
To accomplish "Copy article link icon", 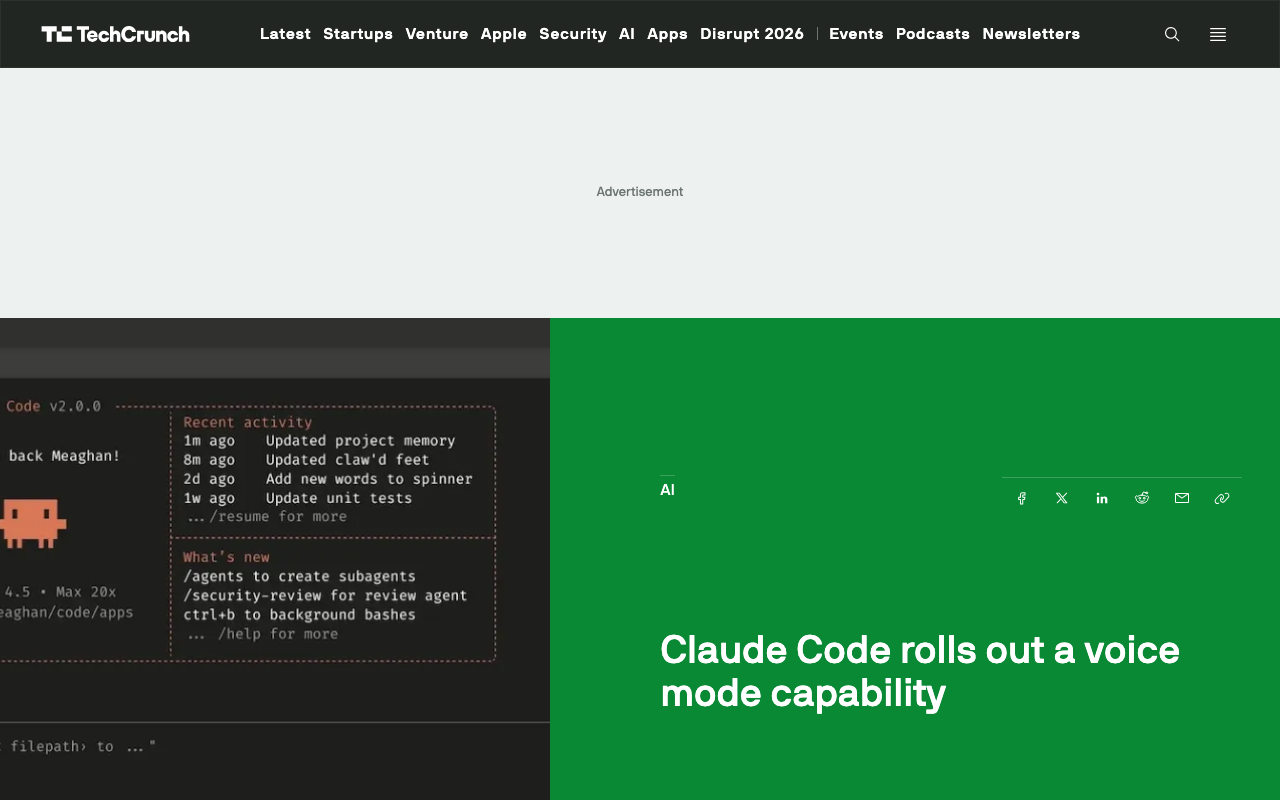I will [x=1222, y=498].
